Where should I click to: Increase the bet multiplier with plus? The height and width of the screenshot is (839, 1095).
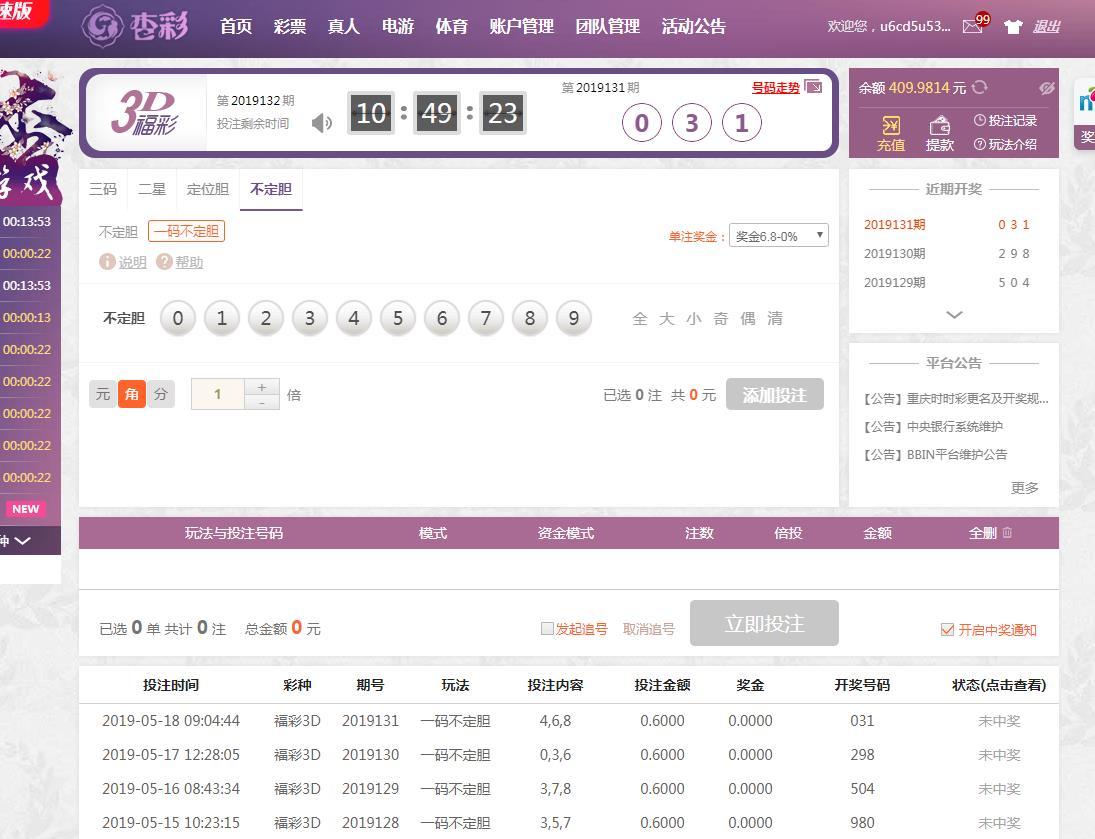262,387
